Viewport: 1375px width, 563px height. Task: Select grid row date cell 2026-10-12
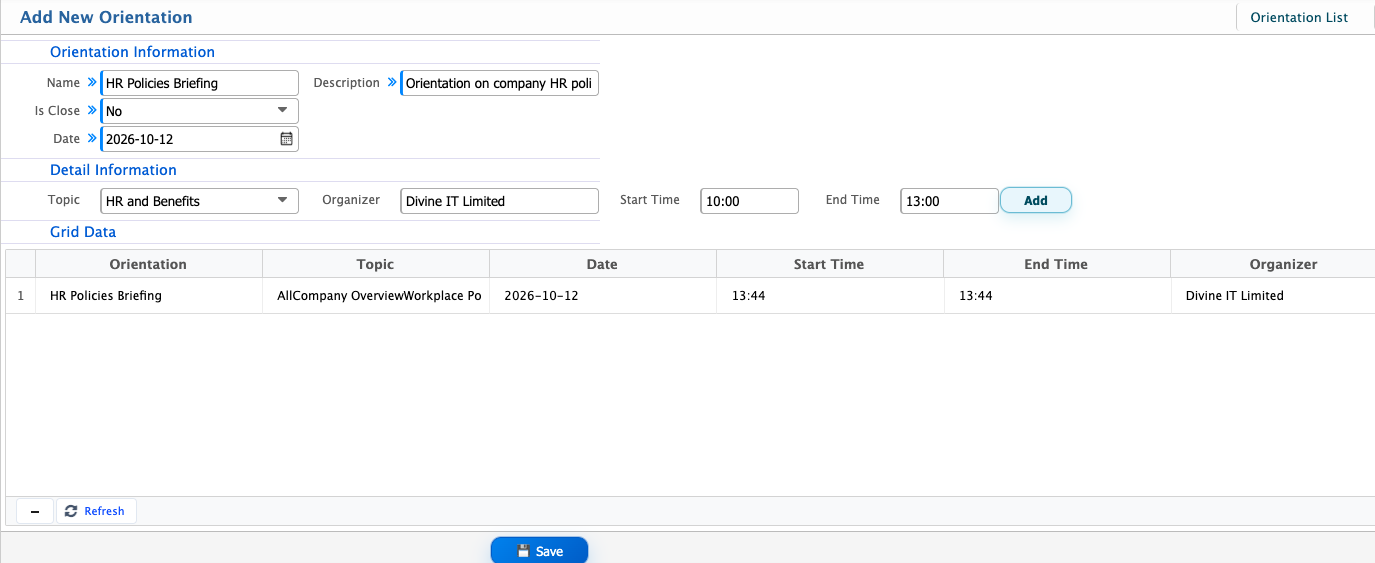click(x=603, y=296)
